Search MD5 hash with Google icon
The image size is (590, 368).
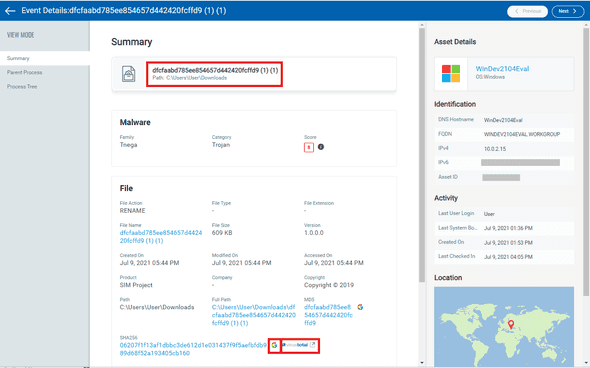(360, 307)
